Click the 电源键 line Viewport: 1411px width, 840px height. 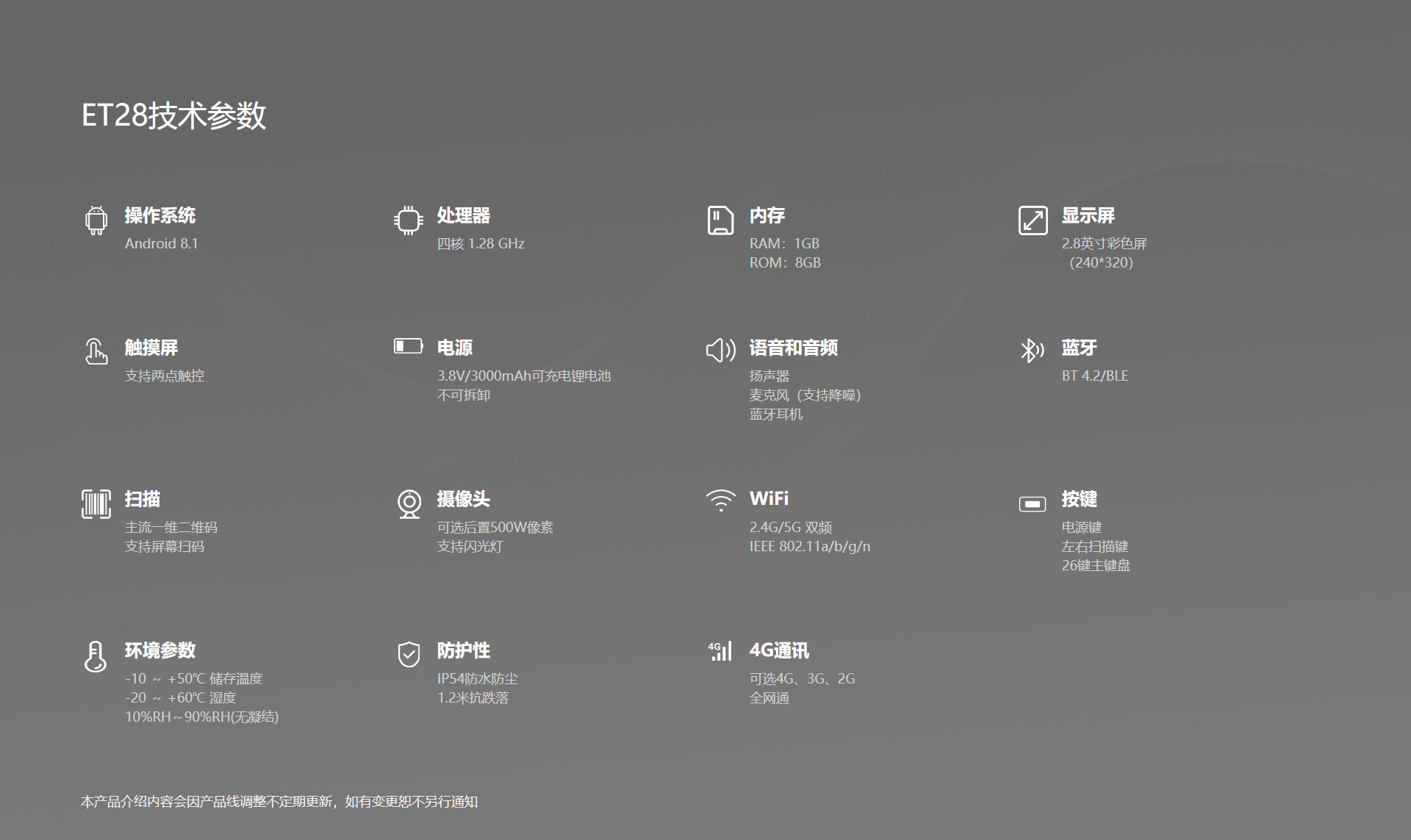pos(1082,527)
